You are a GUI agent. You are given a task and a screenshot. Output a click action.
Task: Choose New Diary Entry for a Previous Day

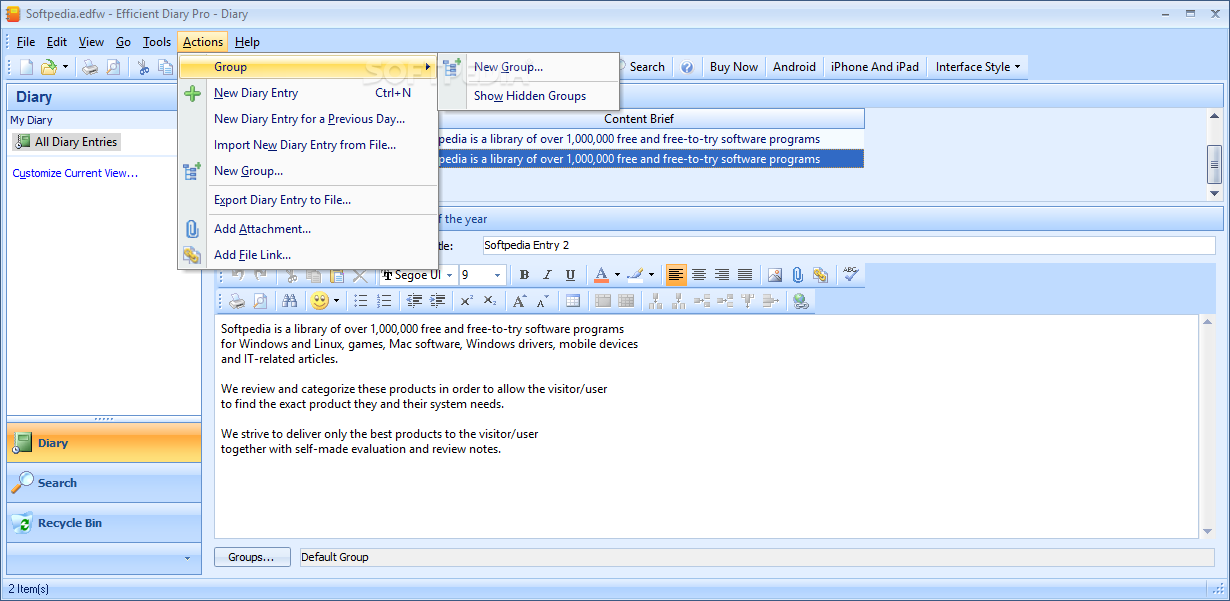308,119
